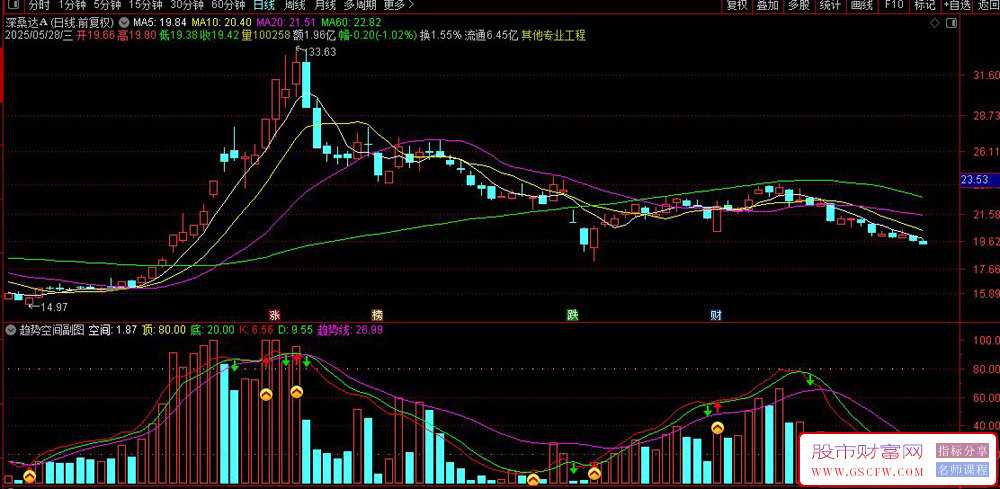This screenshot has width=1000, height=489.
Task: Select the 周线 weekly chart tab
Action: 294,6
